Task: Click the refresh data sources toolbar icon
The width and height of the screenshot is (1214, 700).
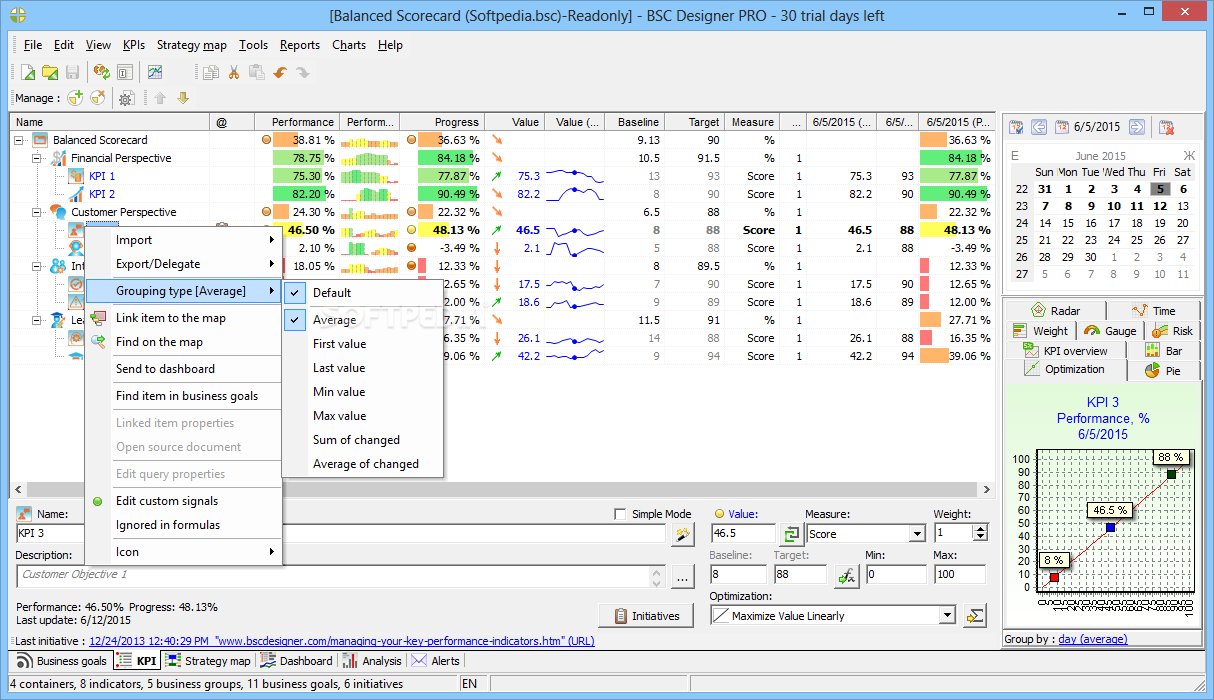Action: (x=101, y=72)
